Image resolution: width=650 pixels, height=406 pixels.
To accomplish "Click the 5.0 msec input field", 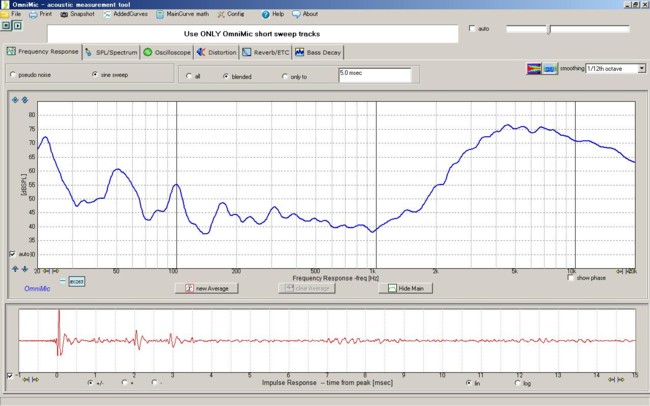I will coord(375,75).
